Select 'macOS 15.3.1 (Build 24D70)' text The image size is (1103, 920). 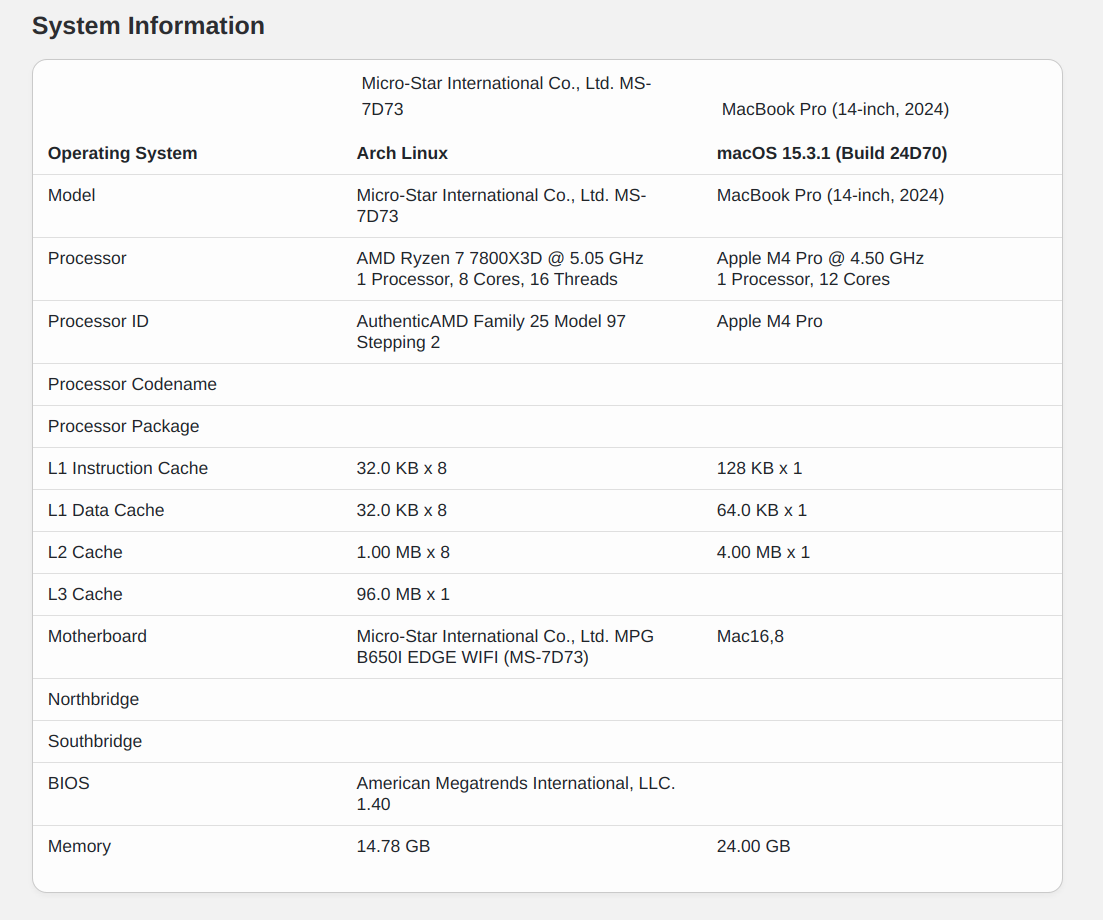(x=831, y=153)
